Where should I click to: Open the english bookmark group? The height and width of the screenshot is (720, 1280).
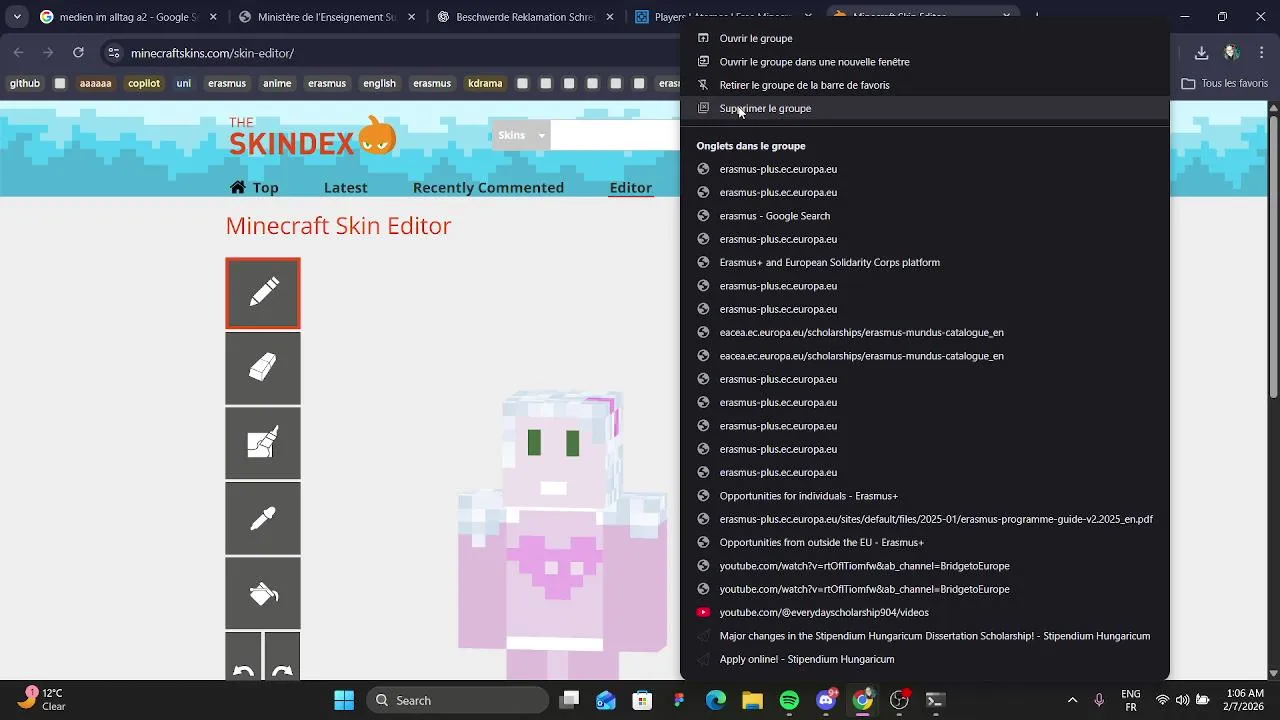379,84
